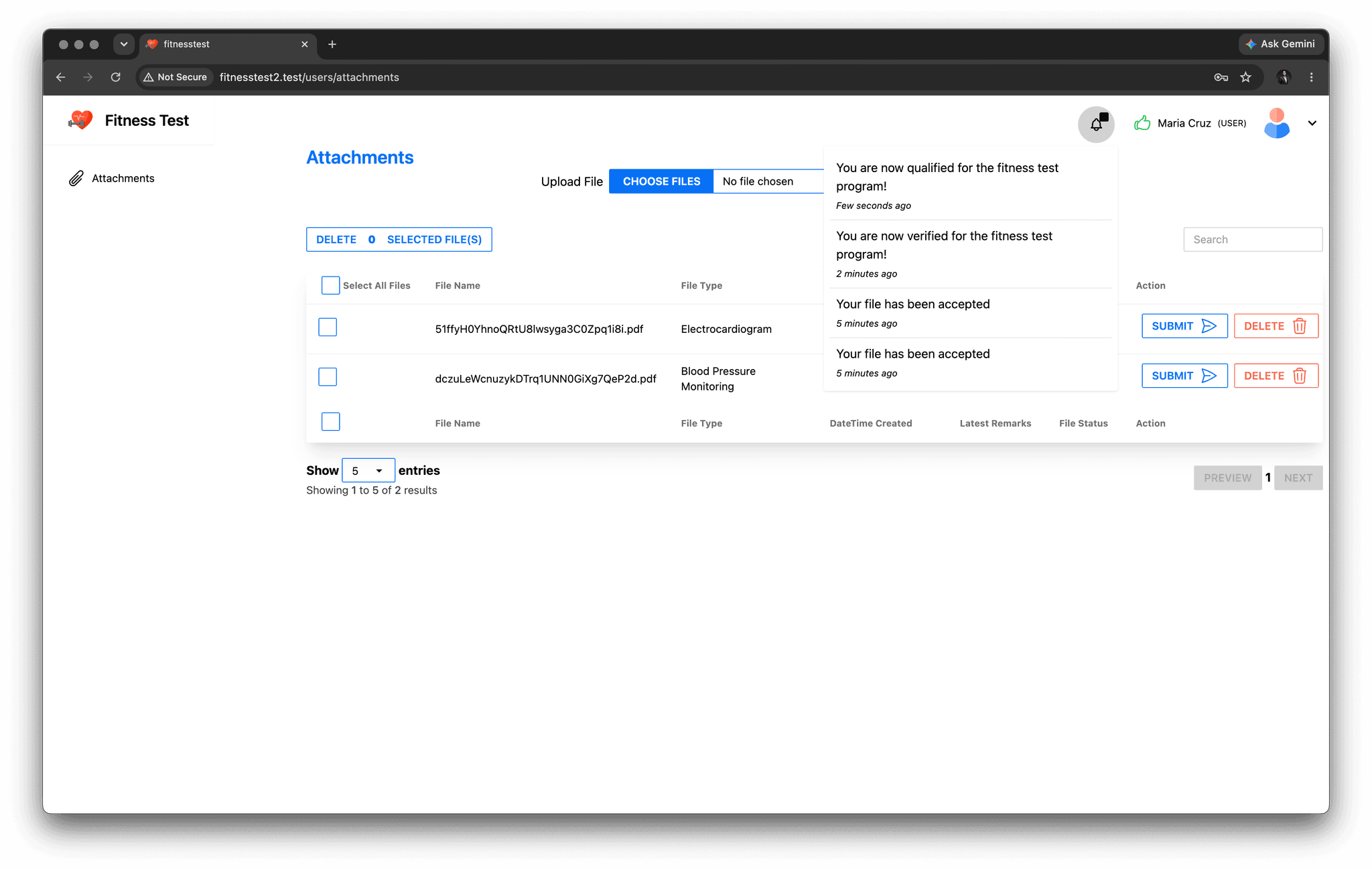Click the trash icon in Blood Pressure row
The image size is (1372, 870).
pos(1300,376)
